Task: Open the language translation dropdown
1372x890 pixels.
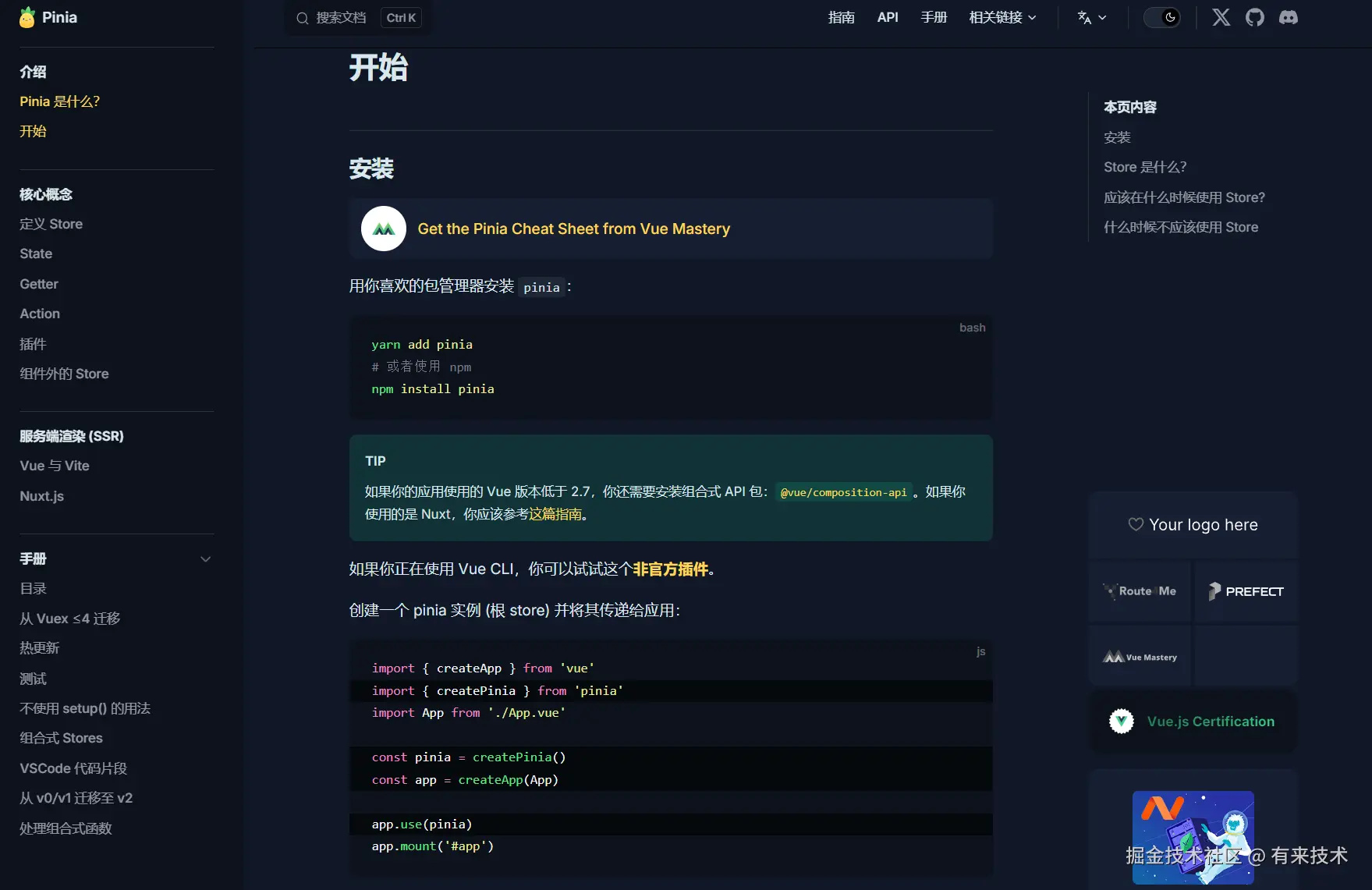Action: [1092, 17]
